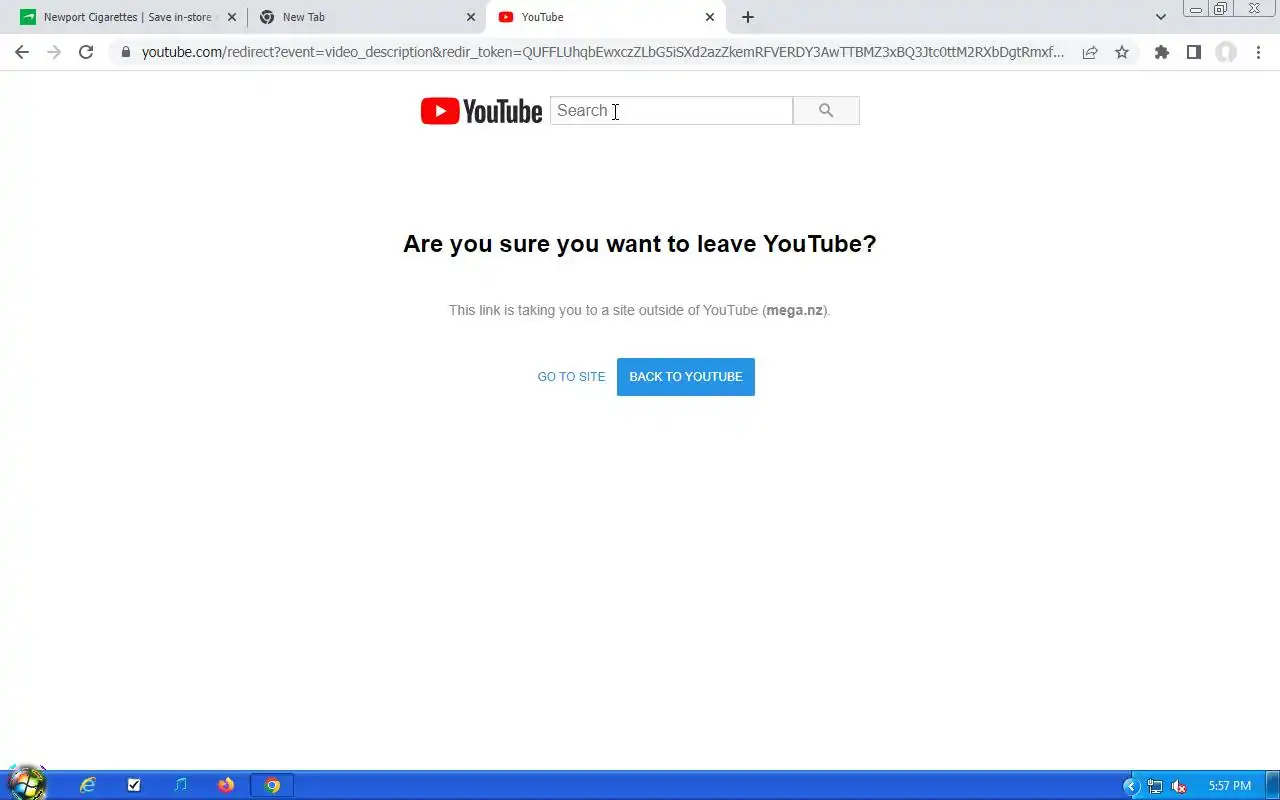The height and width of the screenshot is (800, 1280).
Task: Focus the YouTube Search field
Action: coord(671,111)
